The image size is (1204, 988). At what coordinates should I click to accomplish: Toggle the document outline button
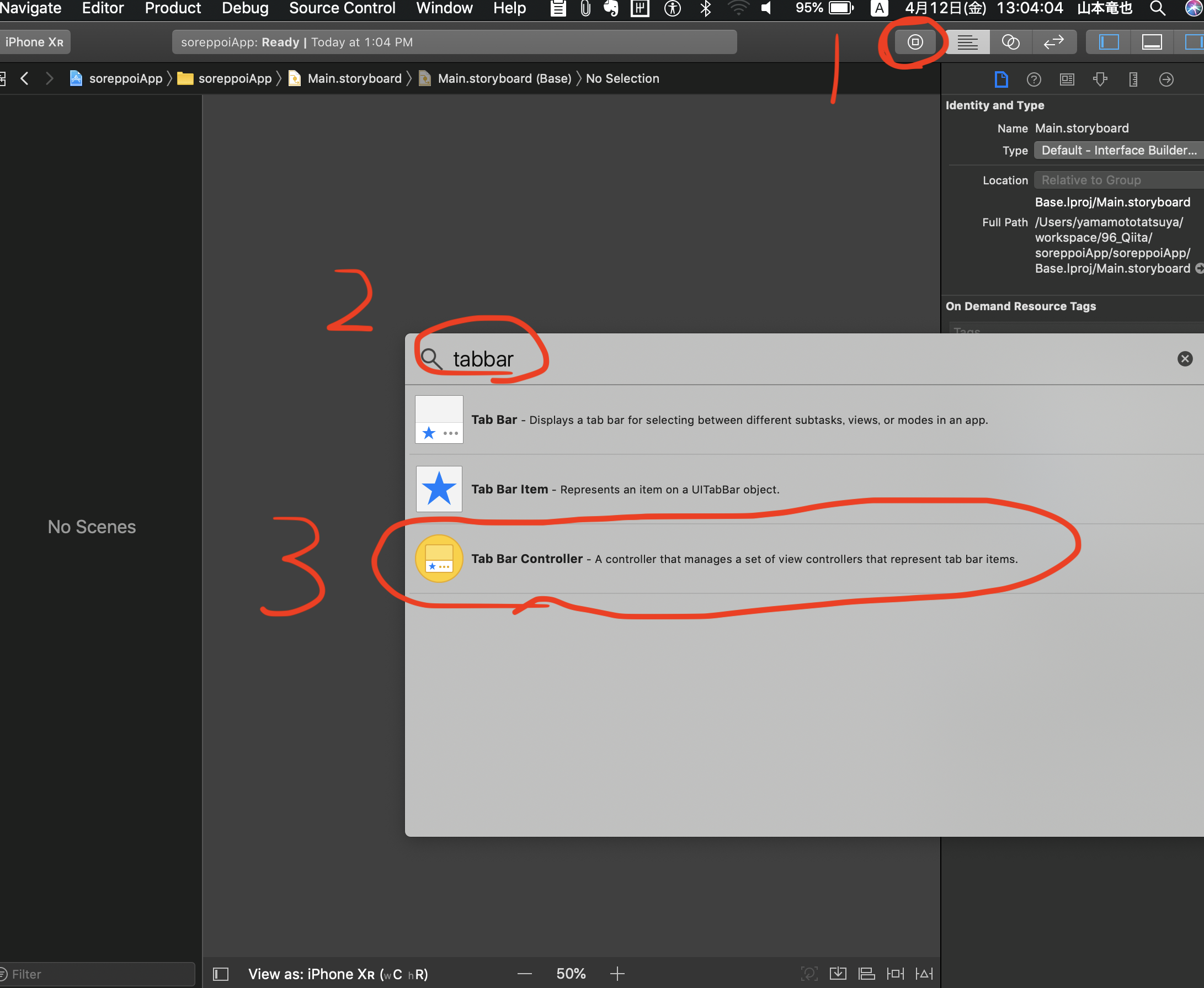[221, 974]
